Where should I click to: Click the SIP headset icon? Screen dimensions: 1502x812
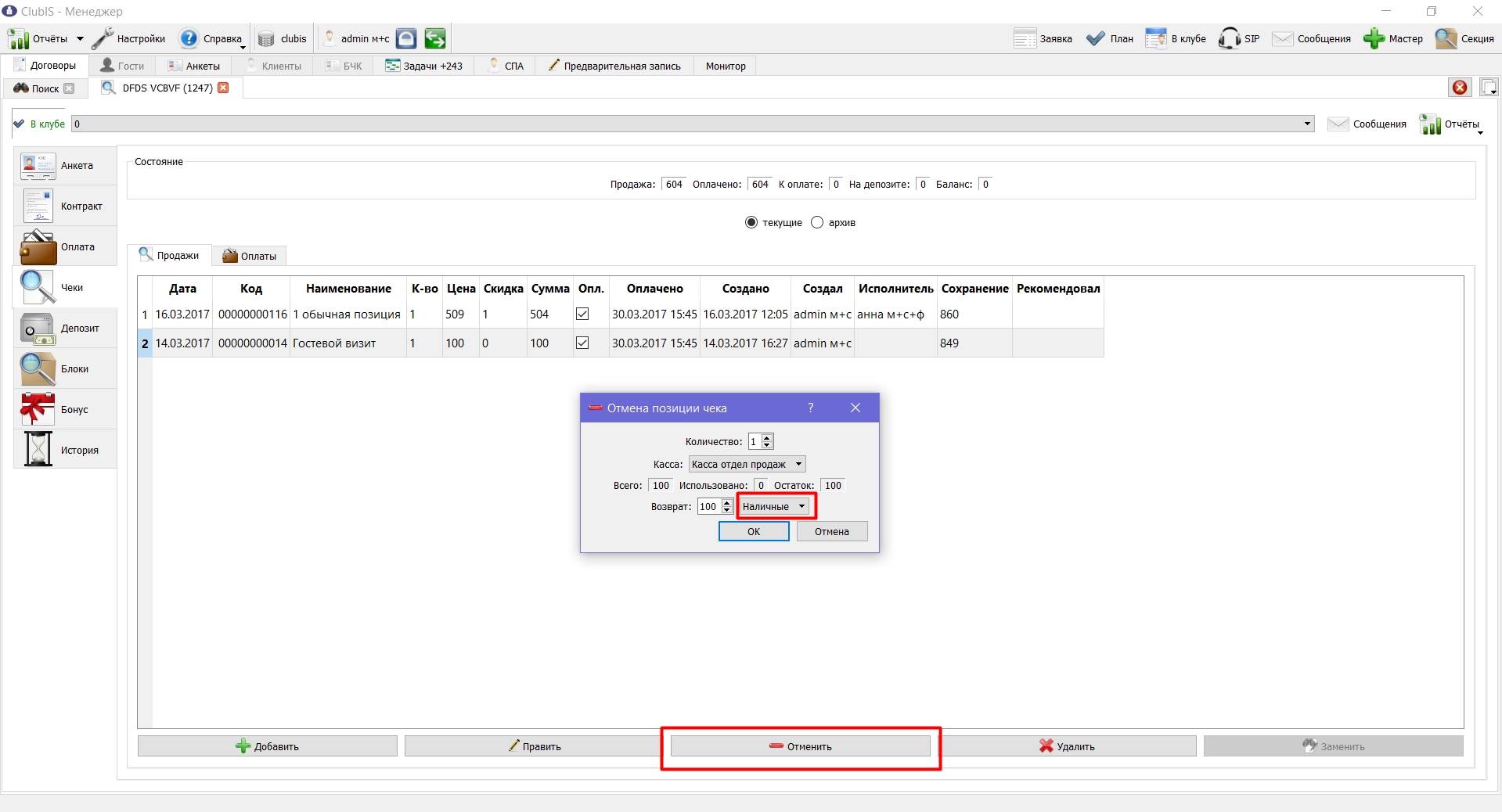click(1229, 38)
